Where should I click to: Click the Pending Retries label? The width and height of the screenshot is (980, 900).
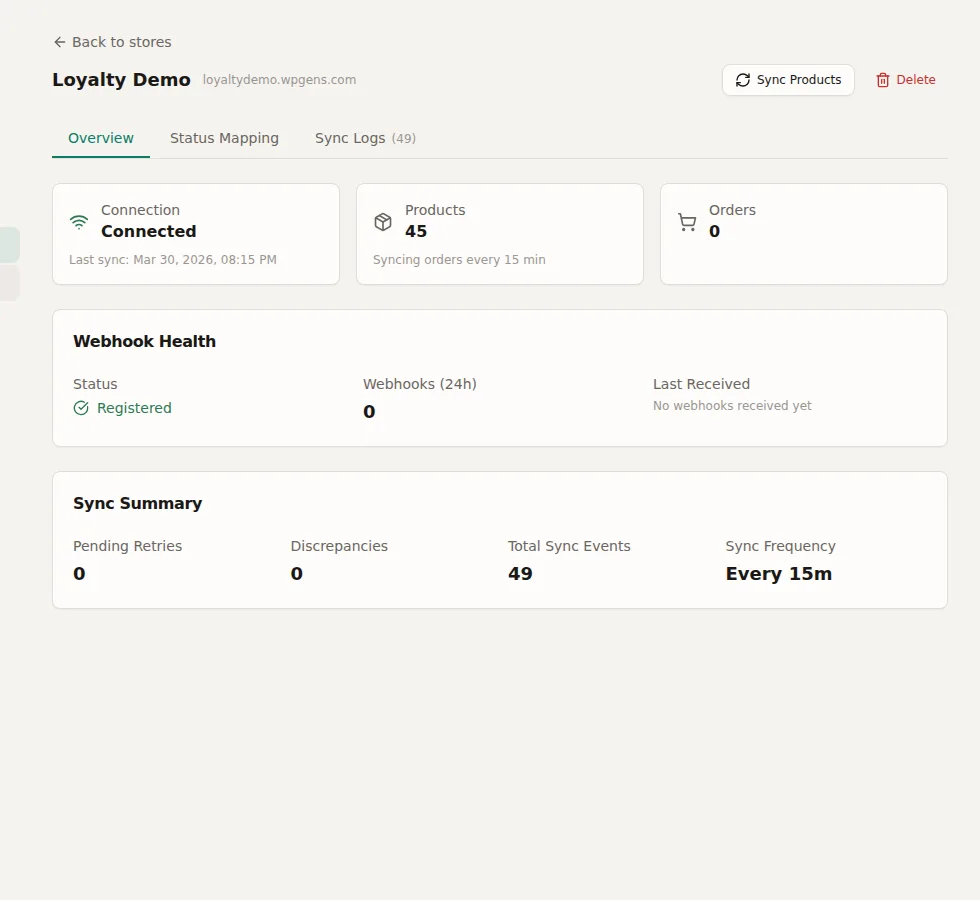(128, 546)
